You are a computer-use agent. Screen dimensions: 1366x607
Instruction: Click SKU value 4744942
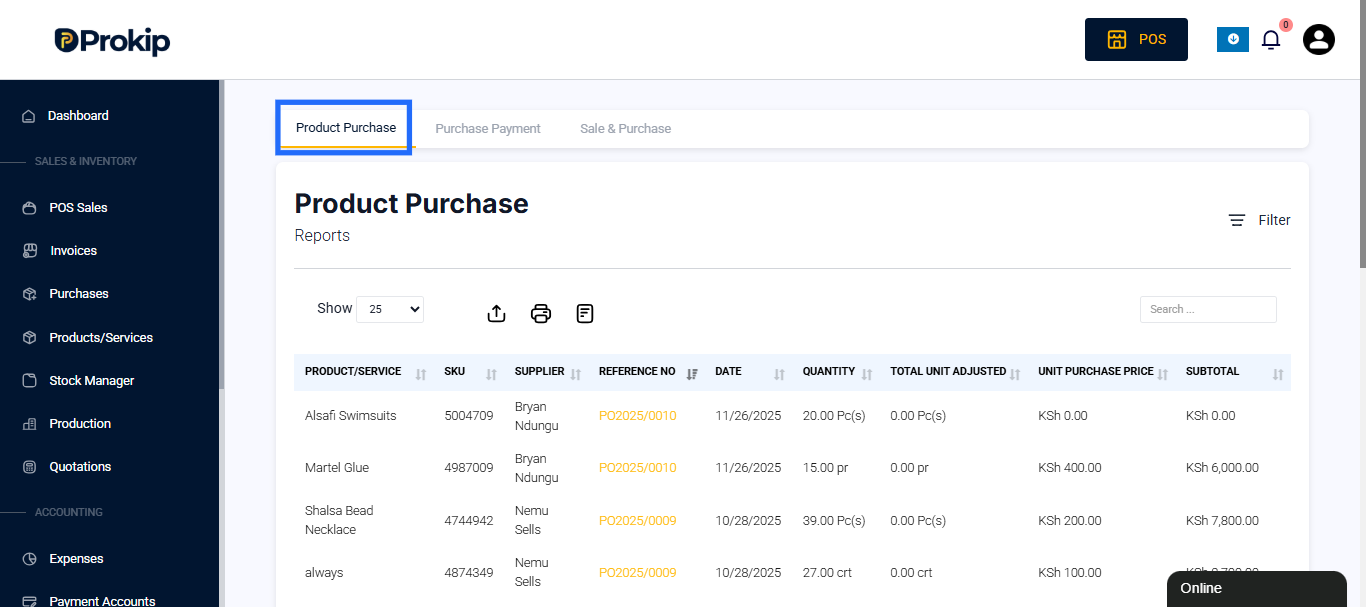[x=469, y=521]
